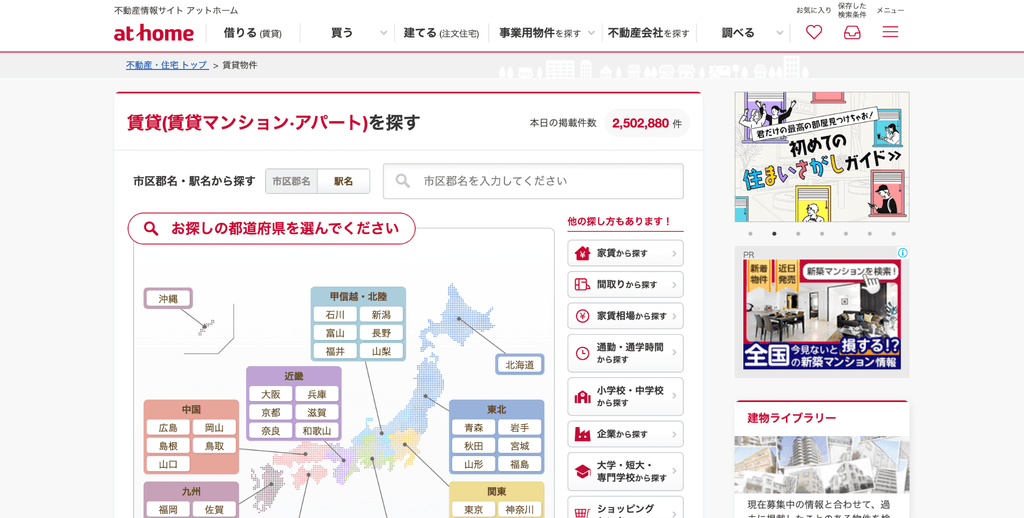Open favorites heart icon
This screenshot has width=1024, height=518.
(814, 32)
